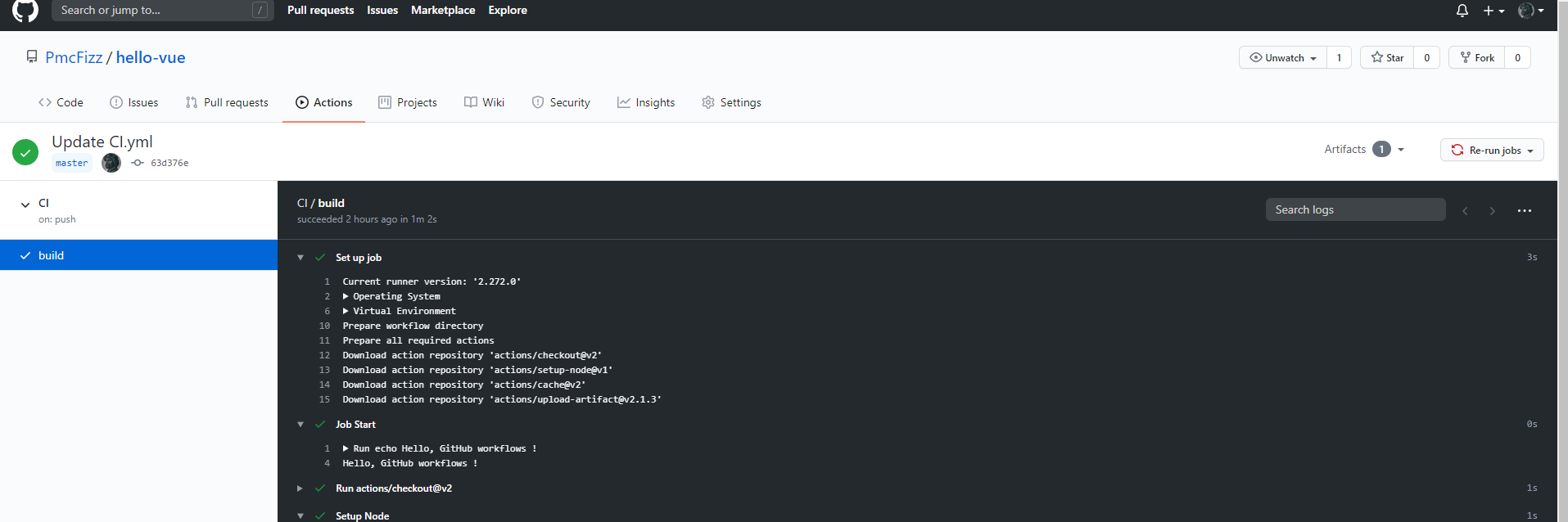Screen dimensions: 1568x522
Task: View the stargazers count next to Star
Action: [x=1426, y=57]
